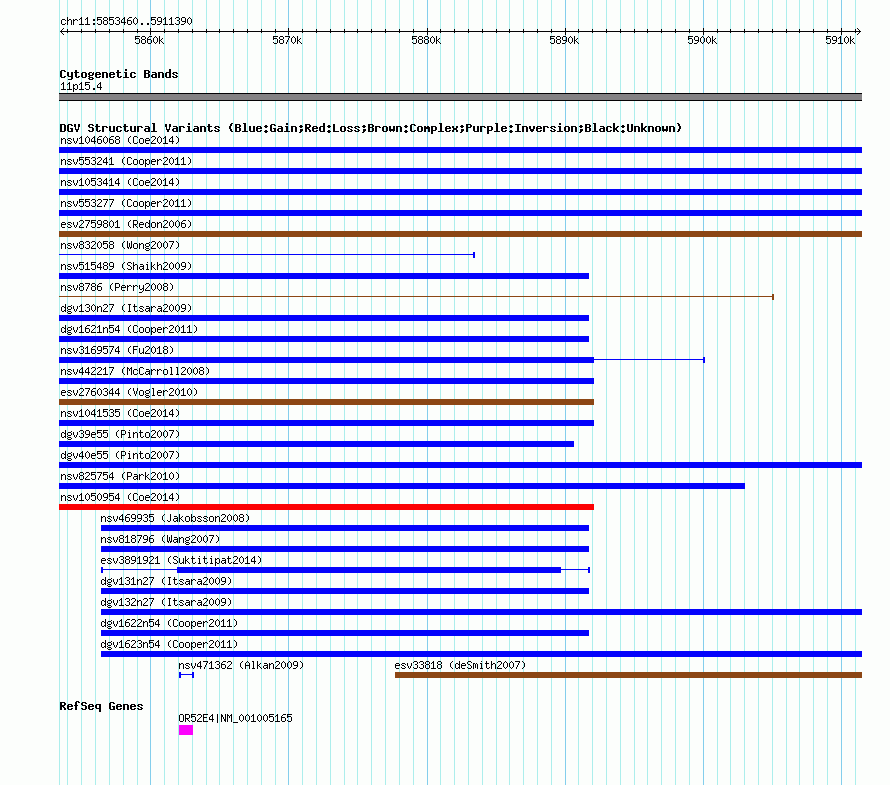Open esv2760344 (Vogler2010) label
Viewport: 890px width, 785px height.
coord(129,392)
